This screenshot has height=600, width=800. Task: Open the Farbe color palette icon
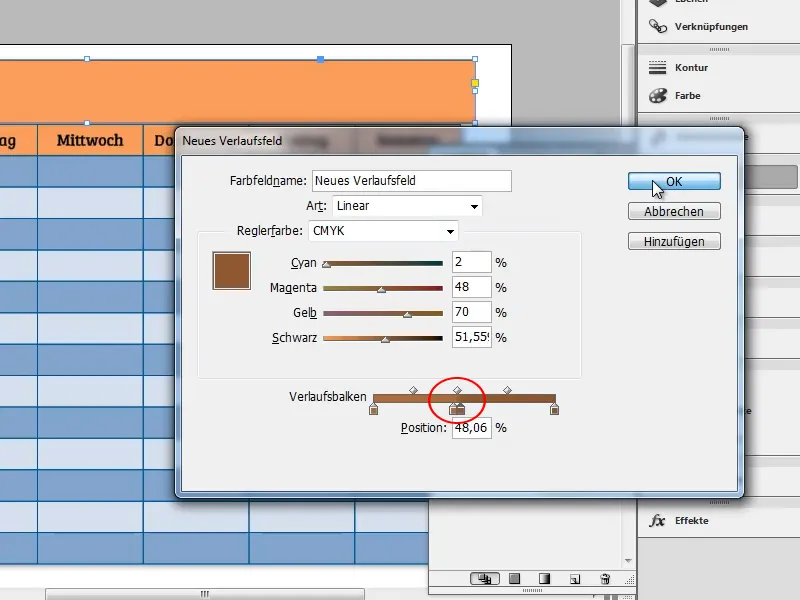(x=658, y=95)
